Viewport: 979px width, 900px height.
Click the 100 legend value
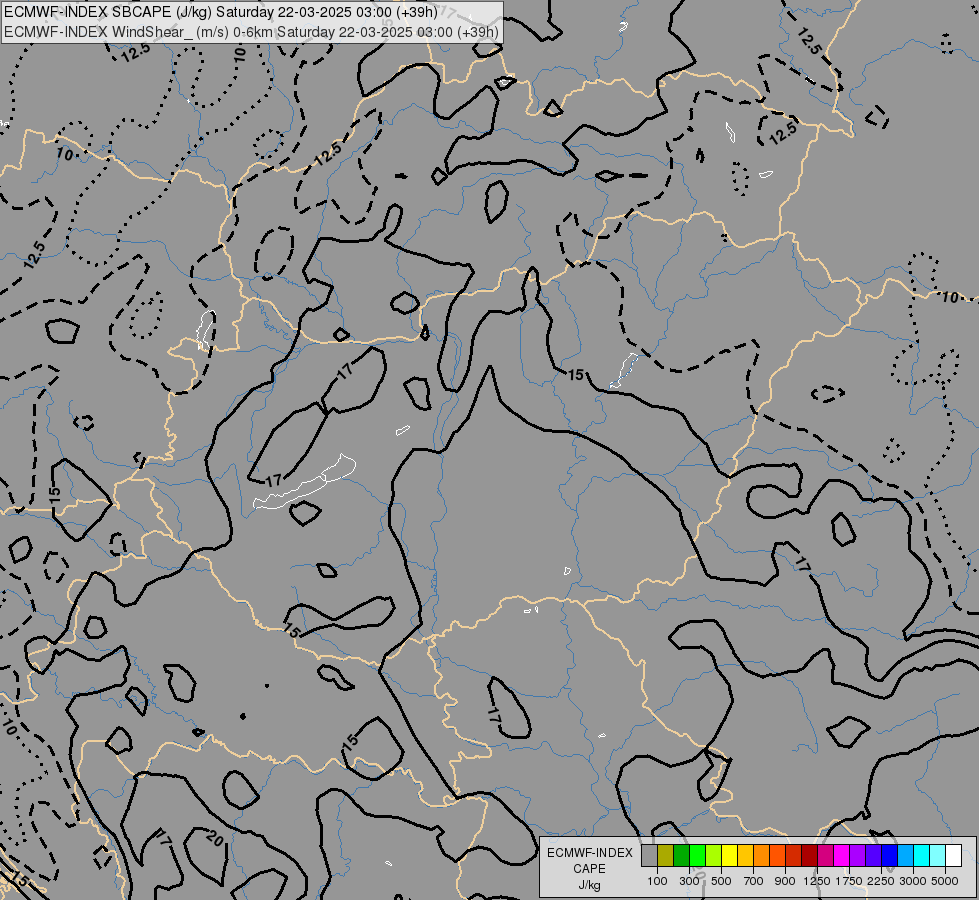tap(657, 881)
